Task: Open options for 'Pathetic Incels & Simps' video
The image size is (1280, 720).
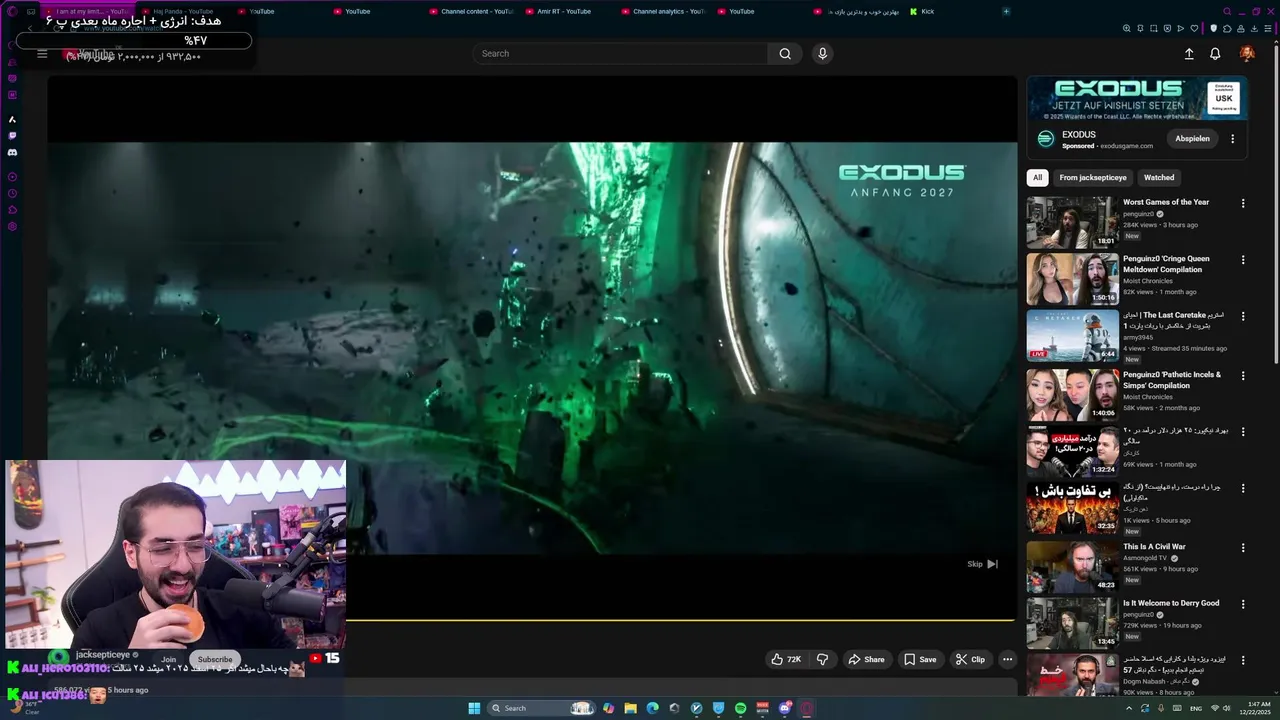Action: pos(1243,376)
